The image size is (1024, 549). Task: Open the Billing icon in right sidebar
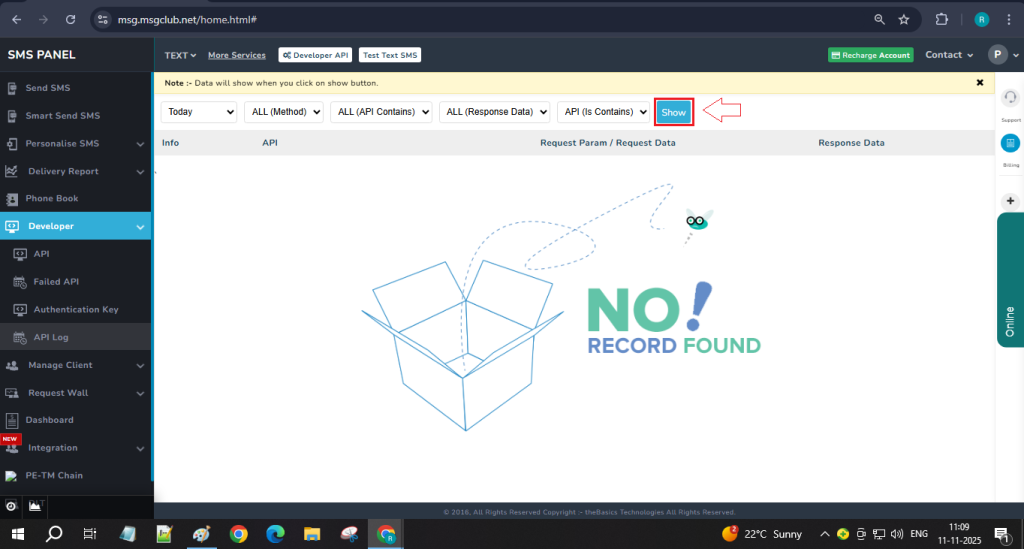(1010, 144)
